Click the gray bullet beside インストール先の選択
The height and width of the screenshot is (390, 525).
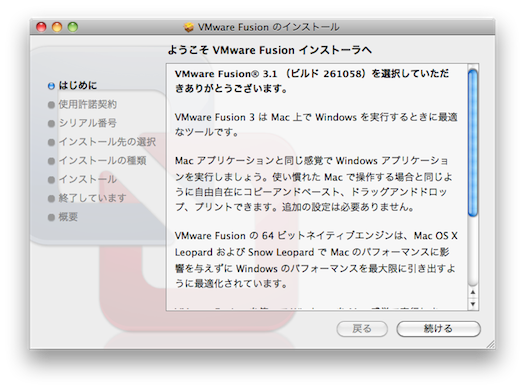[51, 142]
